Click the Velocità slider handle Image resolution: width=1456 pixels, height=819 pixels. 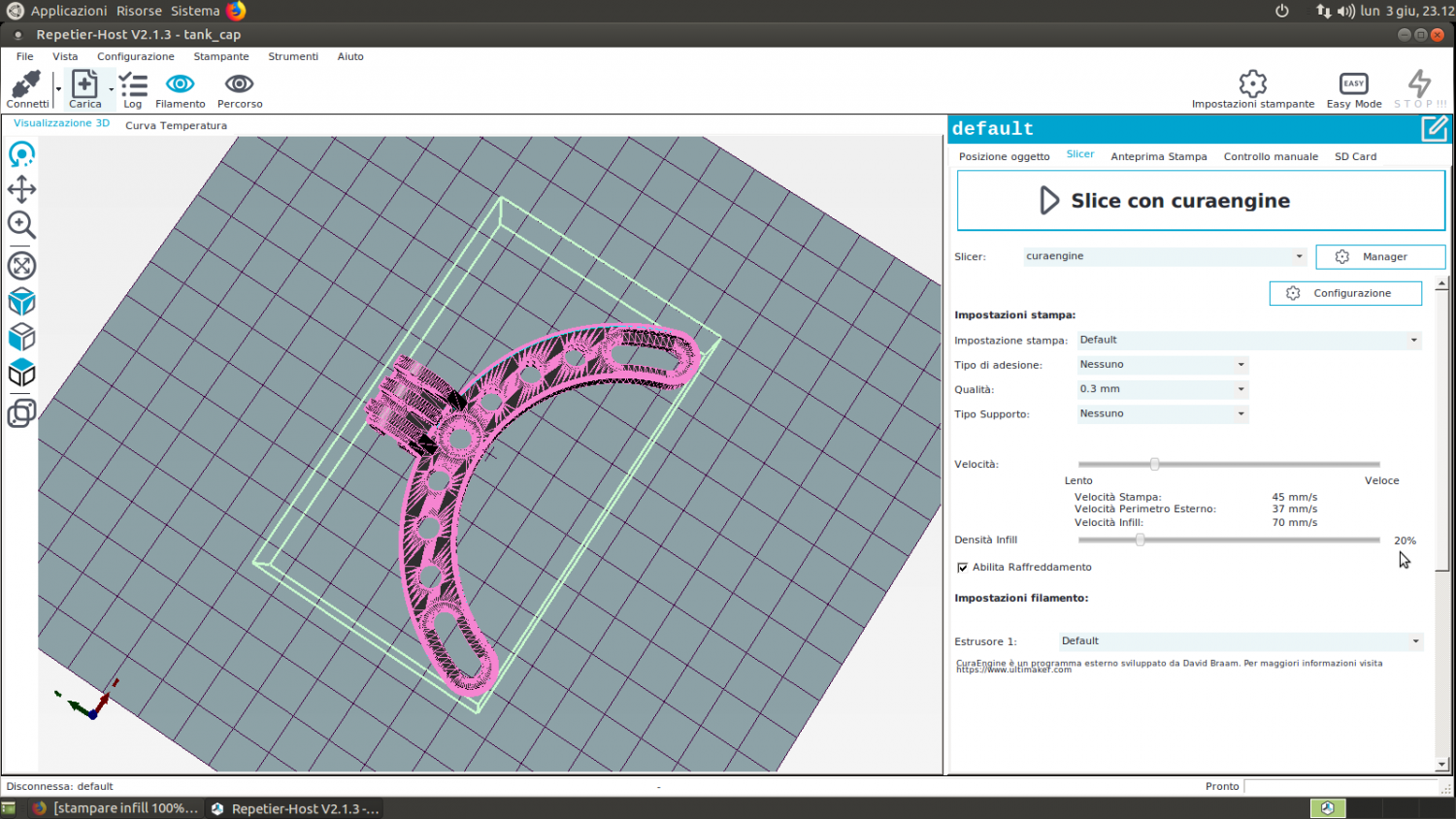1154,464
